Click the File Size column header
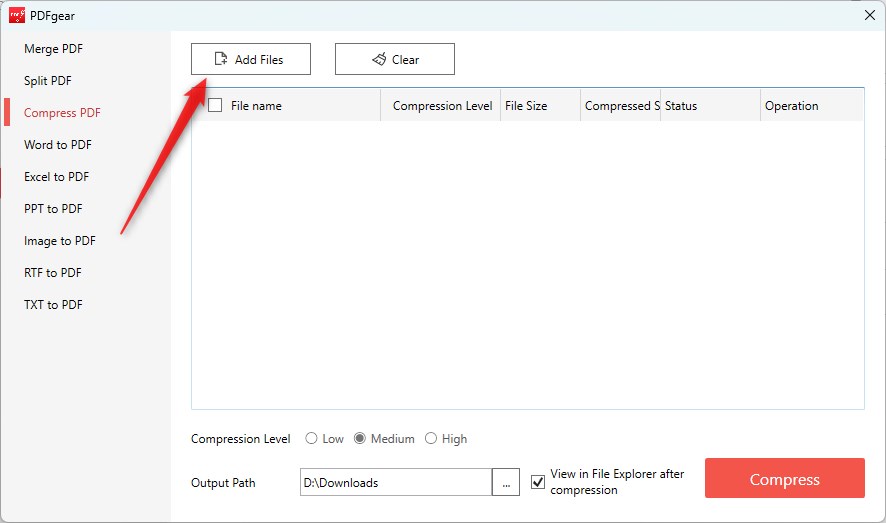The width and height of the screenshot is (886, 523). point(540,106)
